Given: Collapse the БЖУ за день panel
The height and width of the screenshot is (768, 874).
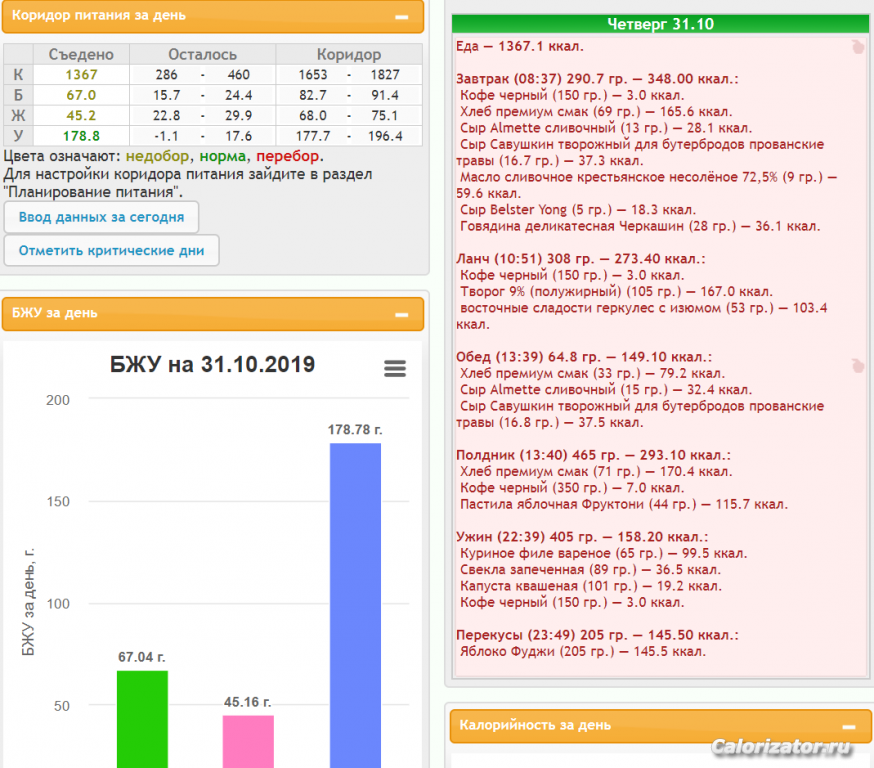Looking at the screenshot, I should tap(401, 315).
